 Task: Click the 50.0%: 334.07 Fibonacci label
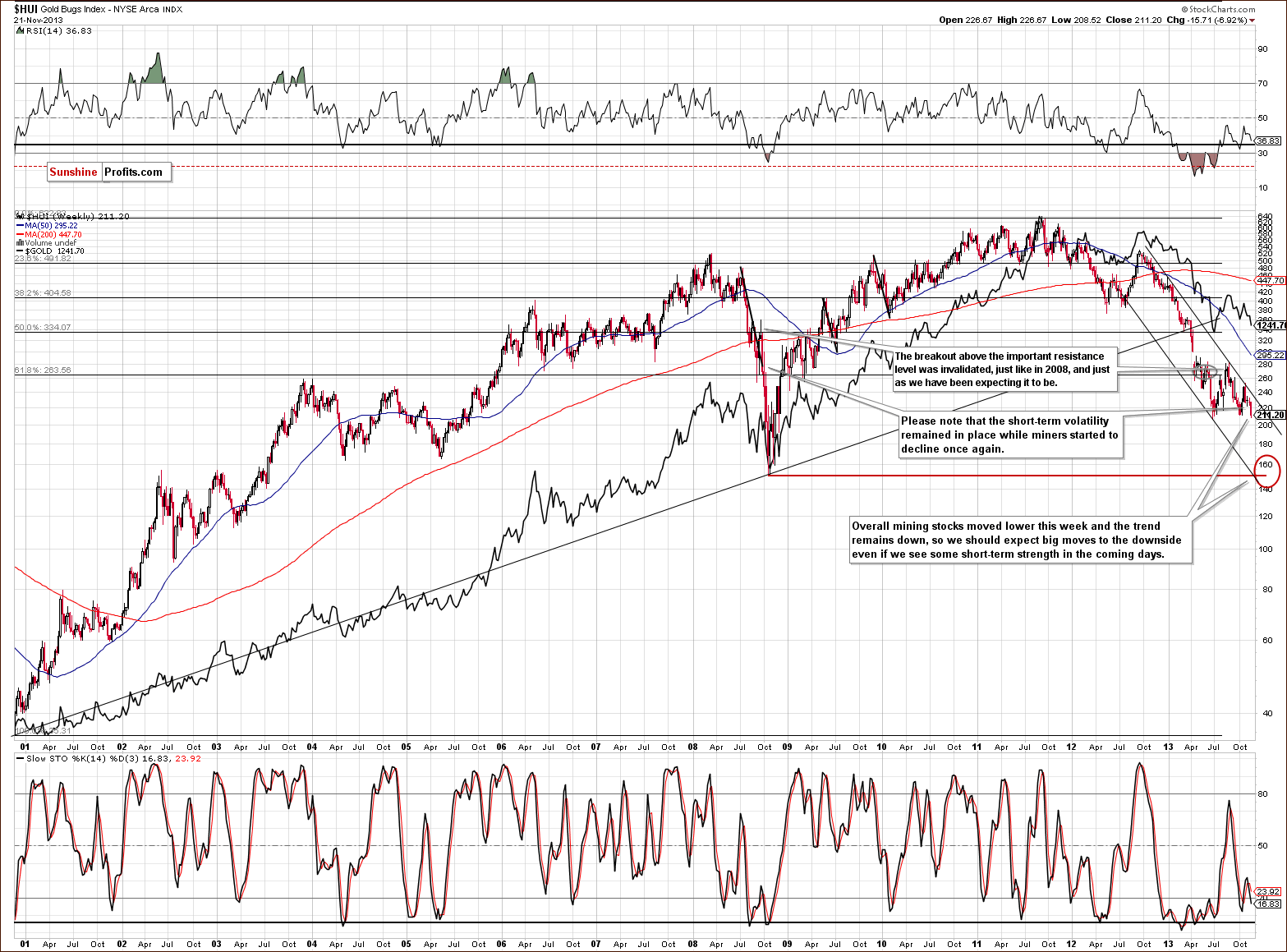point(43,327)
